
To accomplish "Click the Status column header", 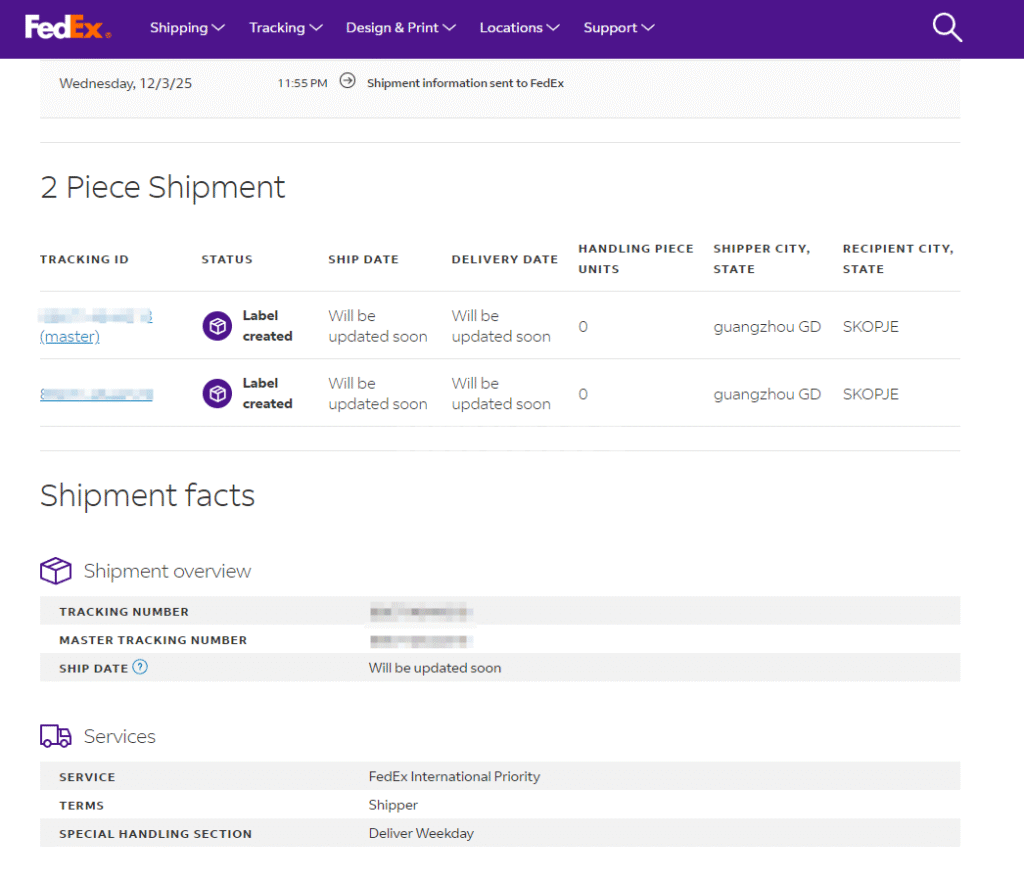I will point(227,259).
